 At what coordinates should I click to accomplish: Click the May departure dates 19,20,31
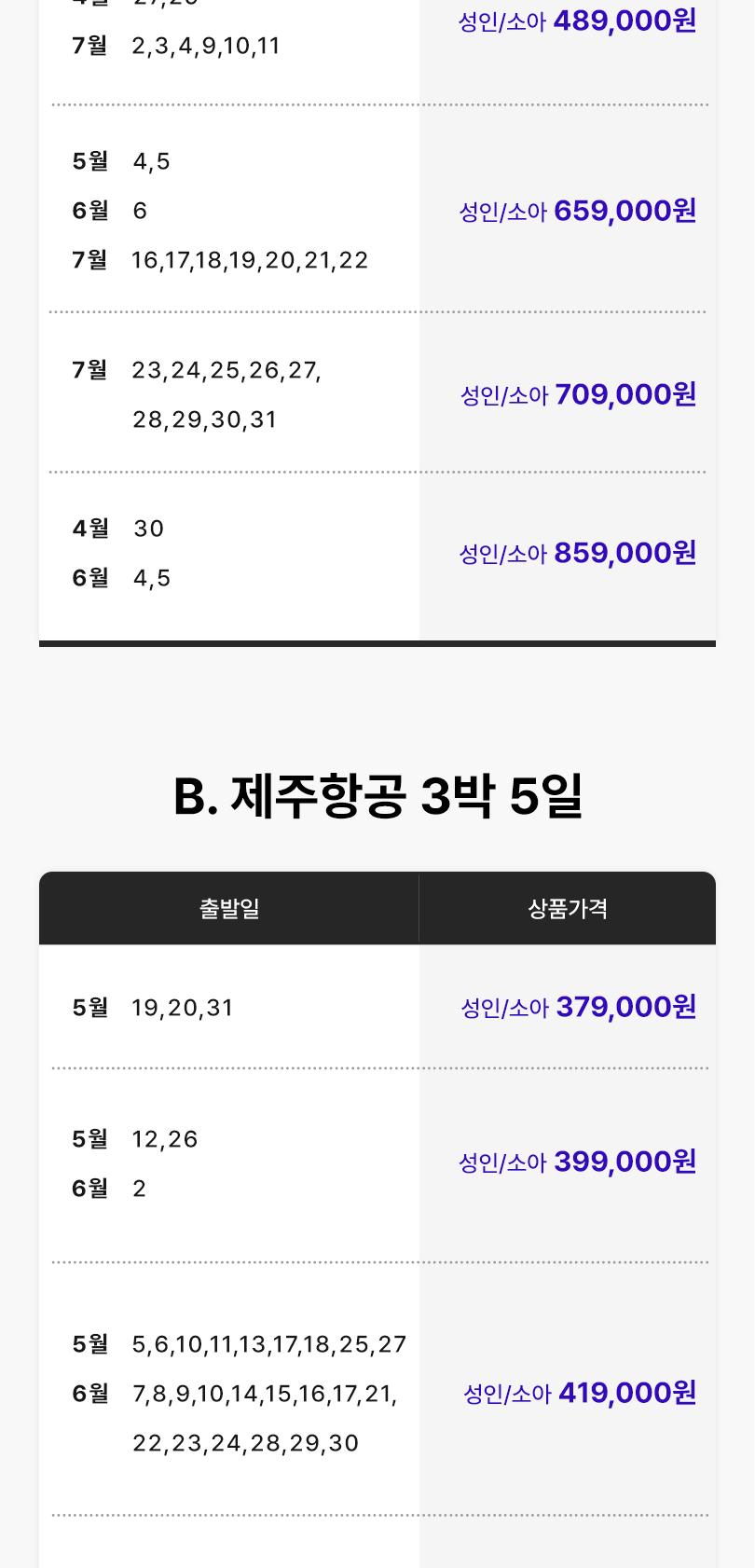tap(183, 1008)
